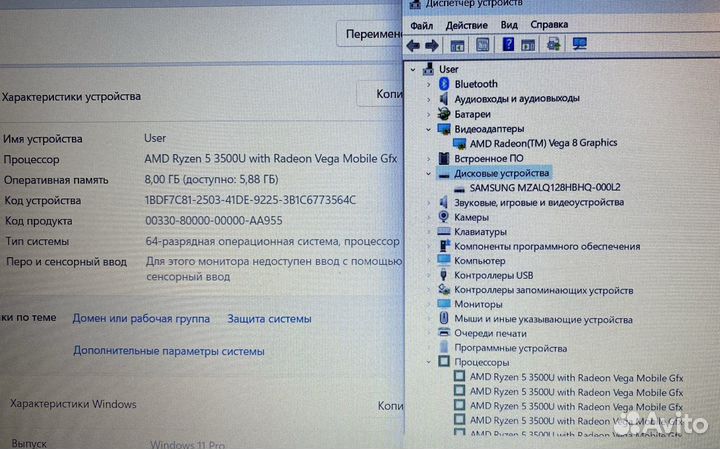Open Домен или рабочая группа link
This screenshot has width=720, height=449.
[141, 319]
